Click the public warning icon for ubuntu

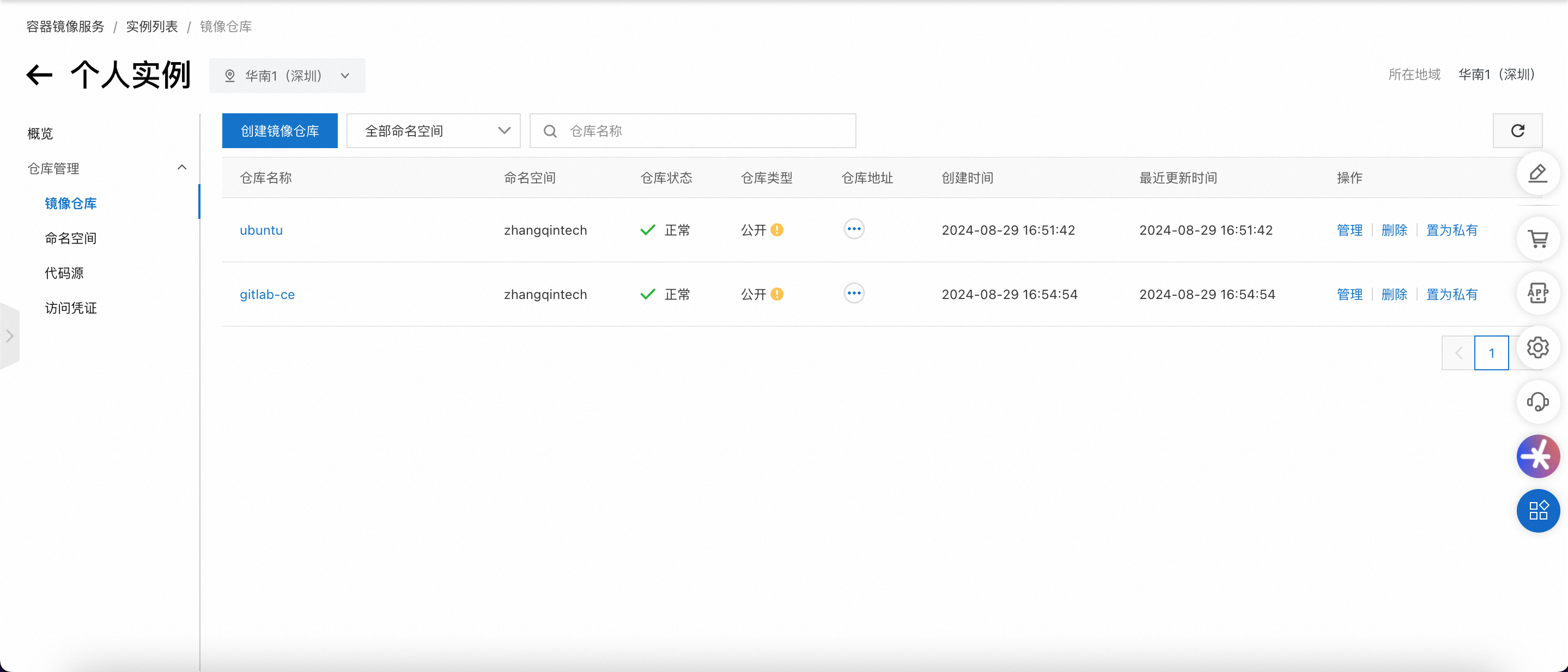coord(777,230)
